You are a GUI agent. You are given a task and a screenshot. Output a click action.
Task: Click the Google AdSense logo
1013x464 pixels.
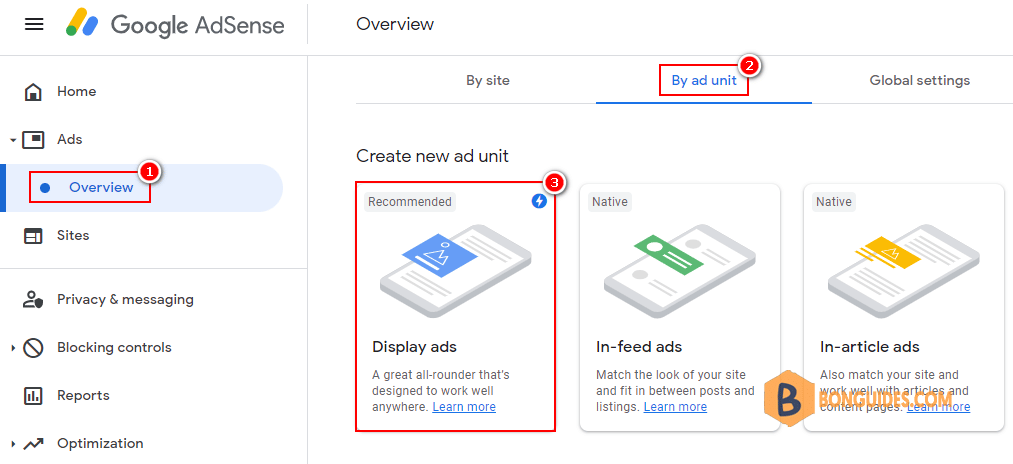[174, 25]
